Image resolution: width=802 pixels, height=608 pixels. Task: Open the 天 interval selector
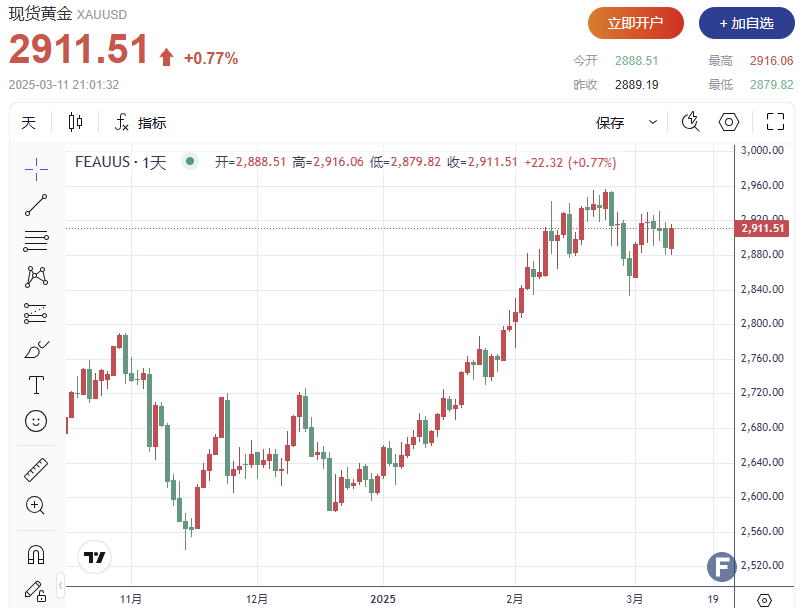[29, 122]
